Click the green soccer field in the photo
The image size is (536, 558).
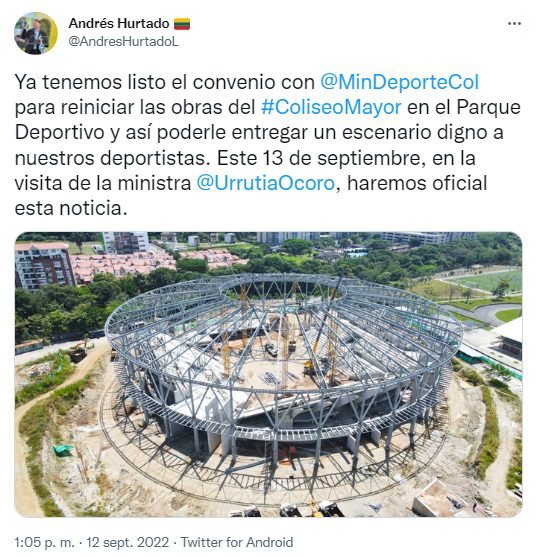point(484,281)
